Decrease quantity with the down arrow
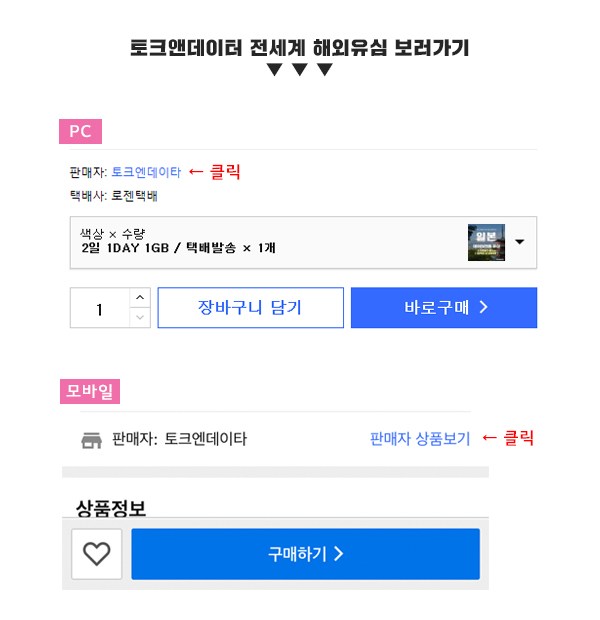The height and width of the screenshot is (620, 600). (x=140, y=318)
